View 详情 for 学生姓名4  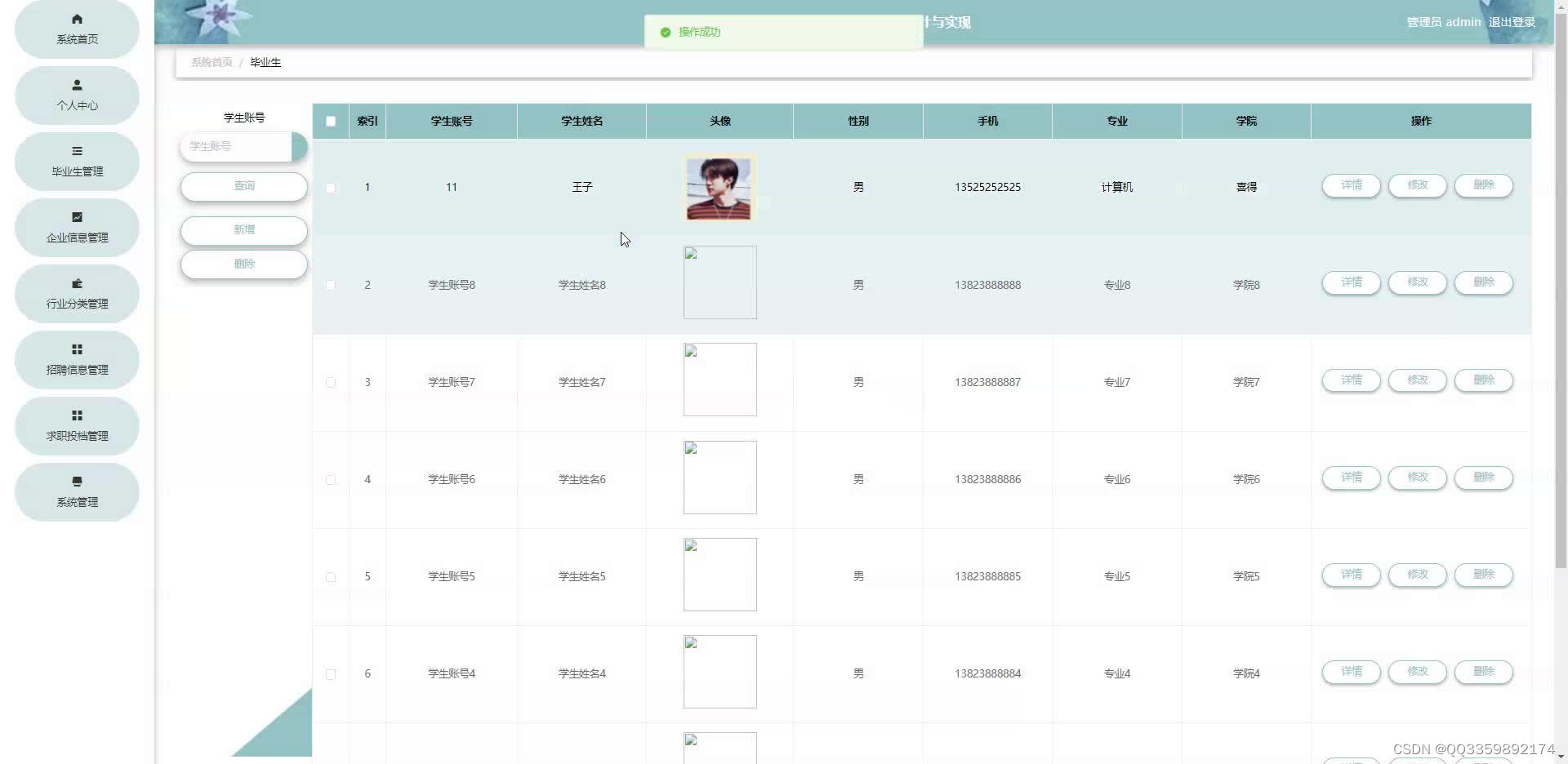[x=1352, y=672]
